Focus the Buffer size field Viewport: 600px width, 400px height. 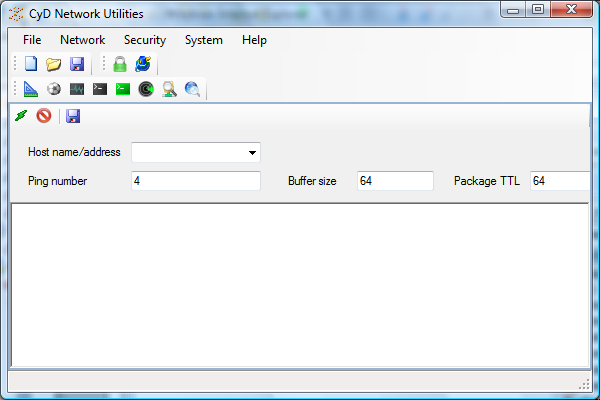[395, 181]
